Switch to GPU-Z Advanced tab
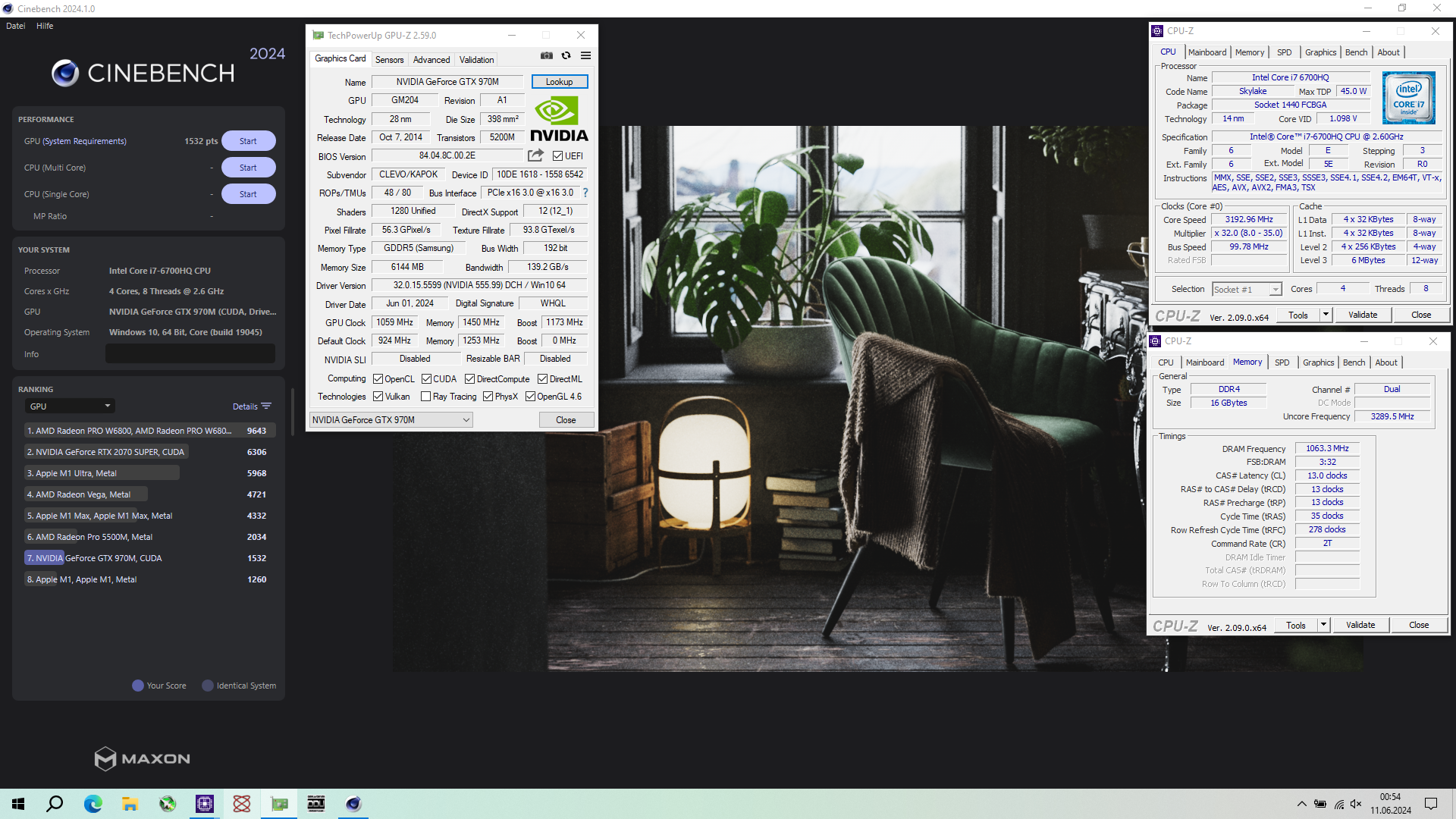This screenshot has width=1456, height=819. click(x=431, y=59)
